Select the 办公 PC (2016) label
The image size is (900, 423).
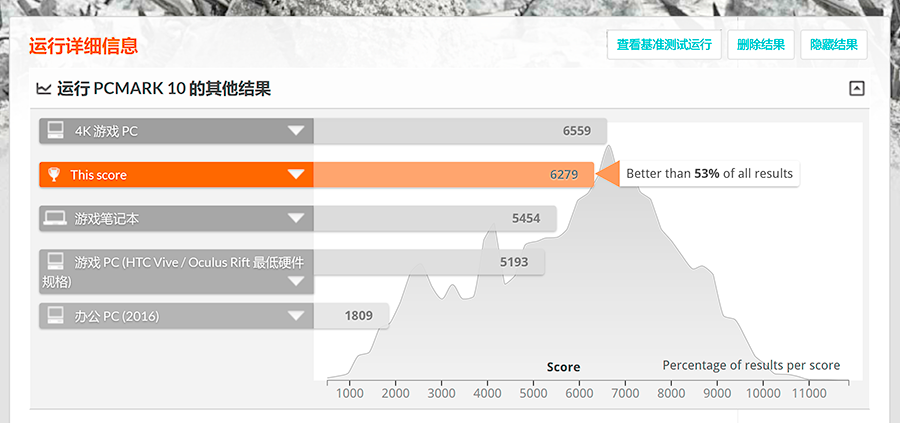[117, 316]
